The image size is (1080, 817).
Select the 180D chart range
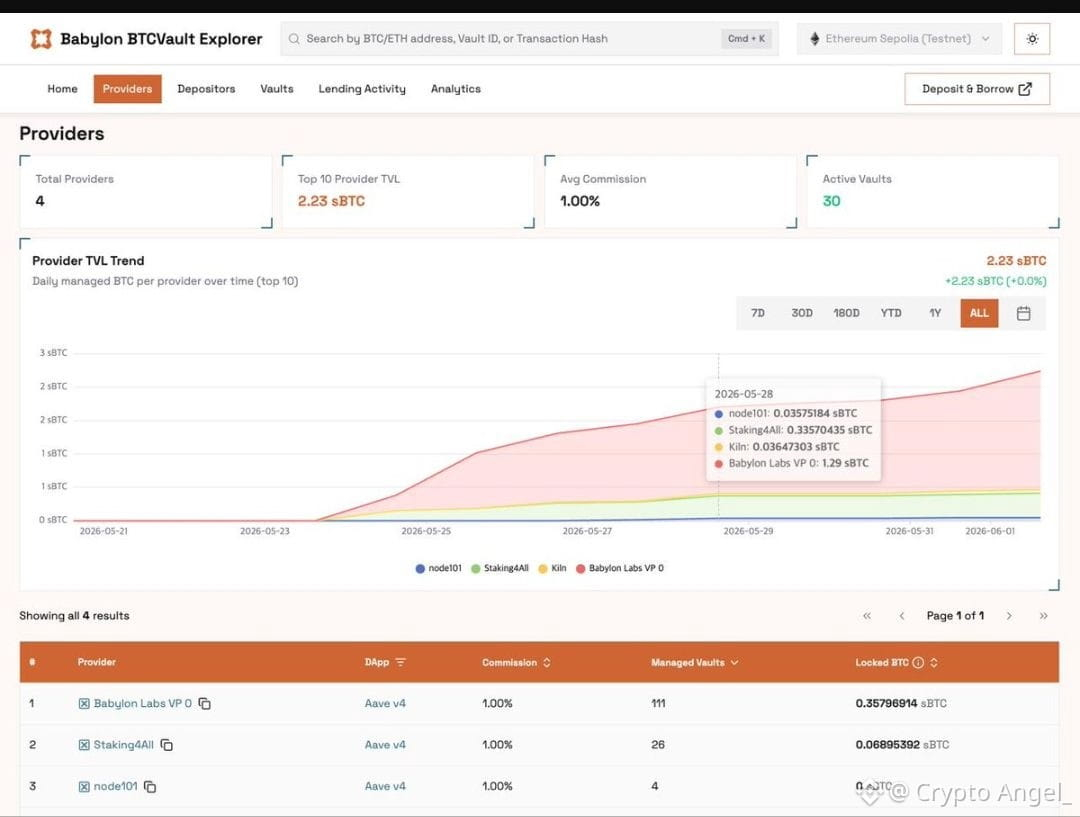tap(847, 313)
